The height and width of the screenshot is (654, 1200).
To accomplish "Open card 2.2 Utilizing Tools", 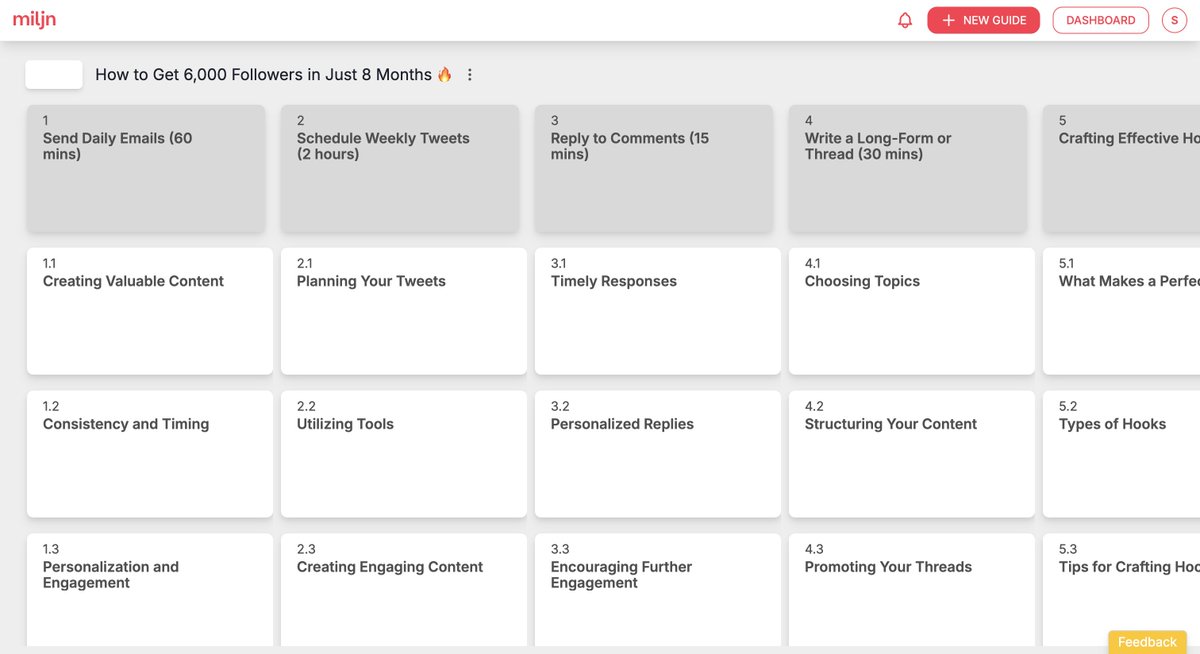I will pyautogui.click(x=404, y=454).
